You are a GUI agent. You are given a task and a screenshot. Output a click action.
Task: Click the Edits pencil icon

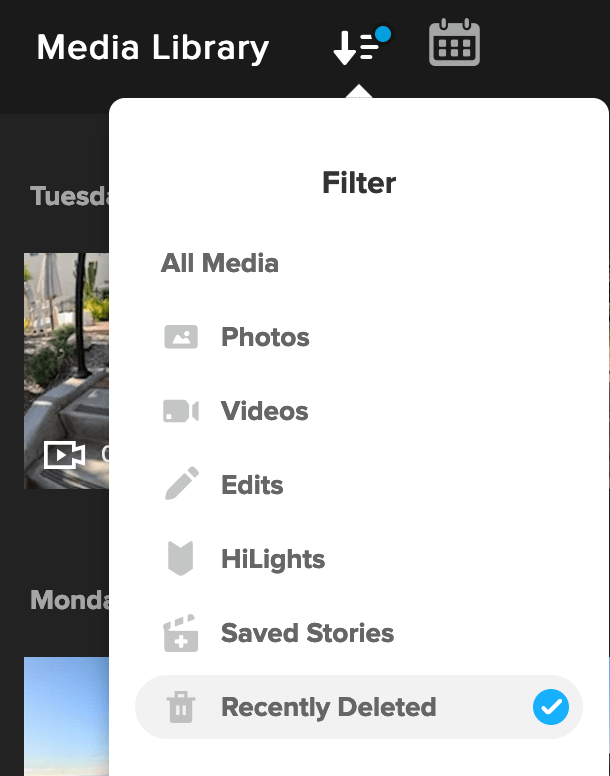[181, 484]
